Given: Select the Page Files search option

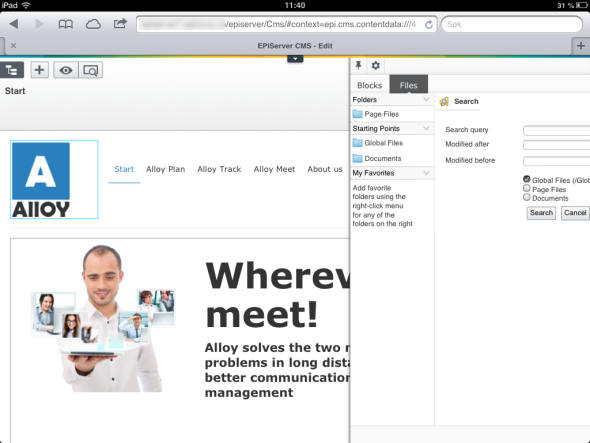Looking at the screenshot, I should coord(527,188).
